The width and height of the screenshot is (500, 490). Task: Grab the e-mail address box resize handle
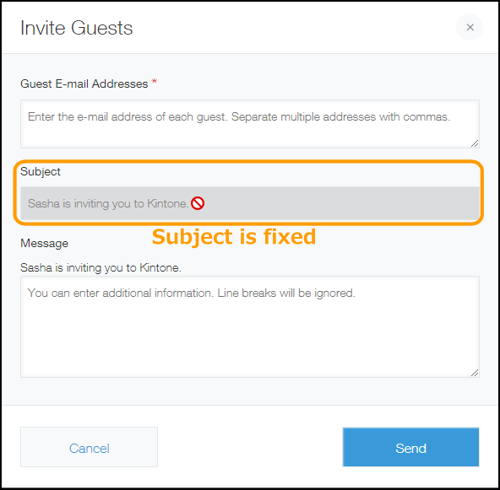[x=475, y=144]
